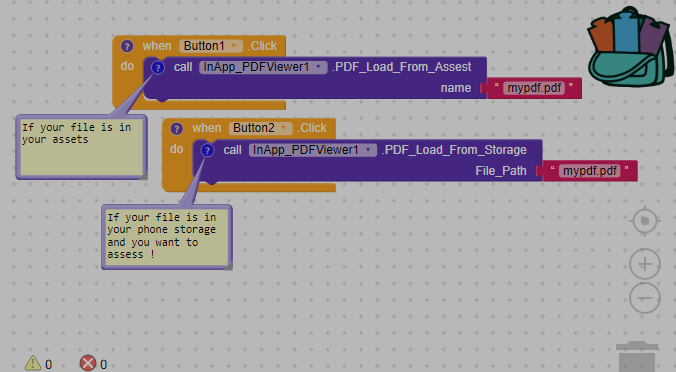Viewport: 676px width, 372px height.
Task: Open the Button1 component dropdown
Action: pyautogui.click(x=211, y=46)
